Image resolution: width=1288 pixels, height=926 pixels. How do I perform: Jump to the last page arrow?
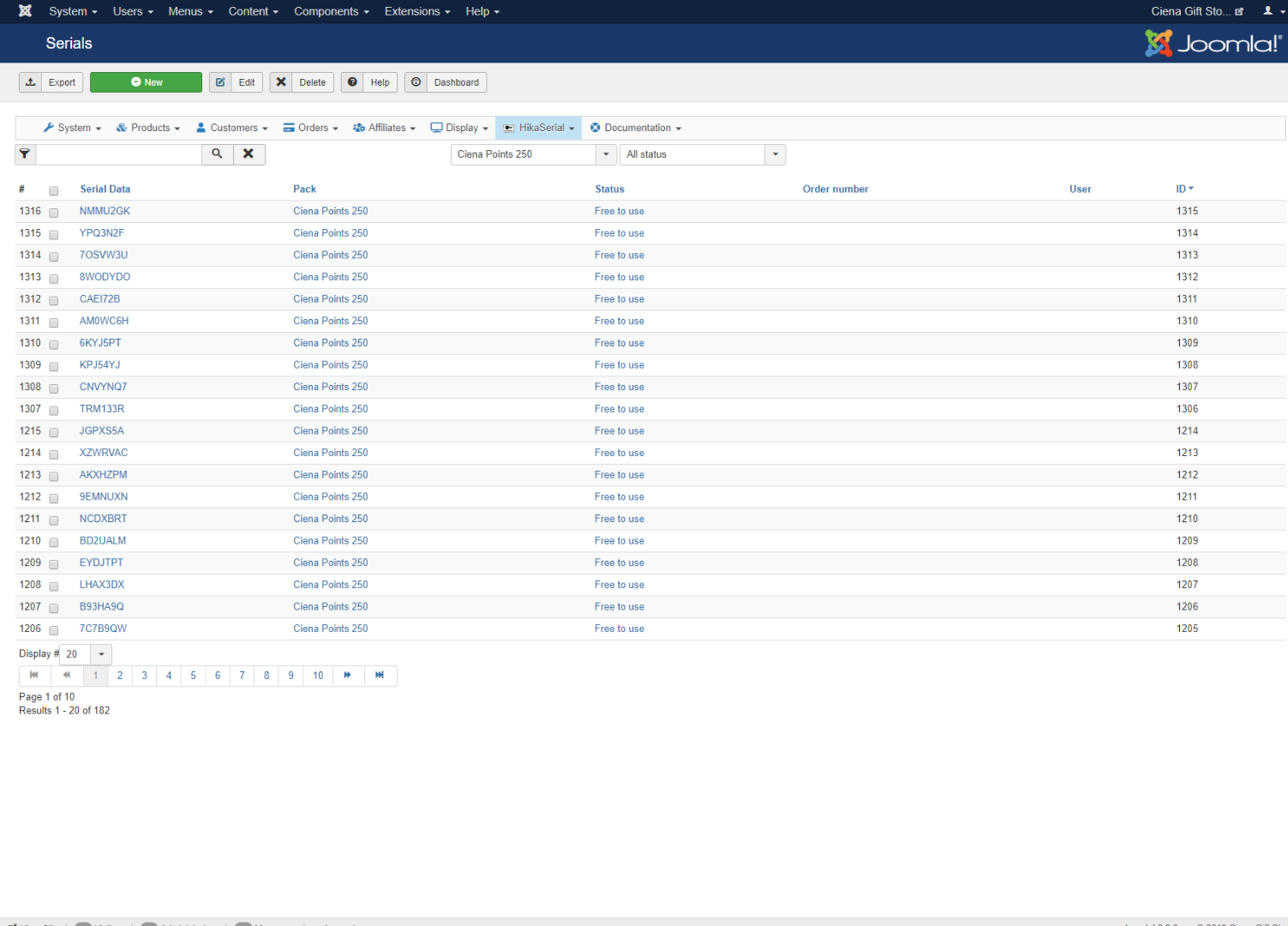coord(380,676)
